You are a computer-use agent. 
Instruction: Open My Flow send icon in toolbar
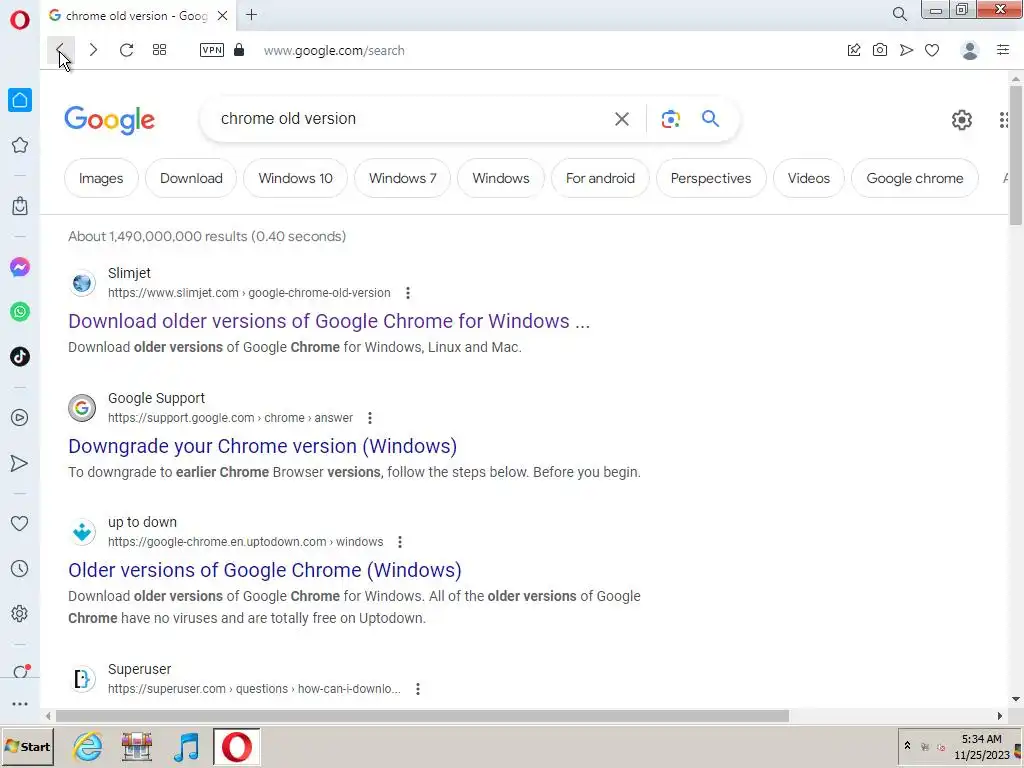[906, 50]
